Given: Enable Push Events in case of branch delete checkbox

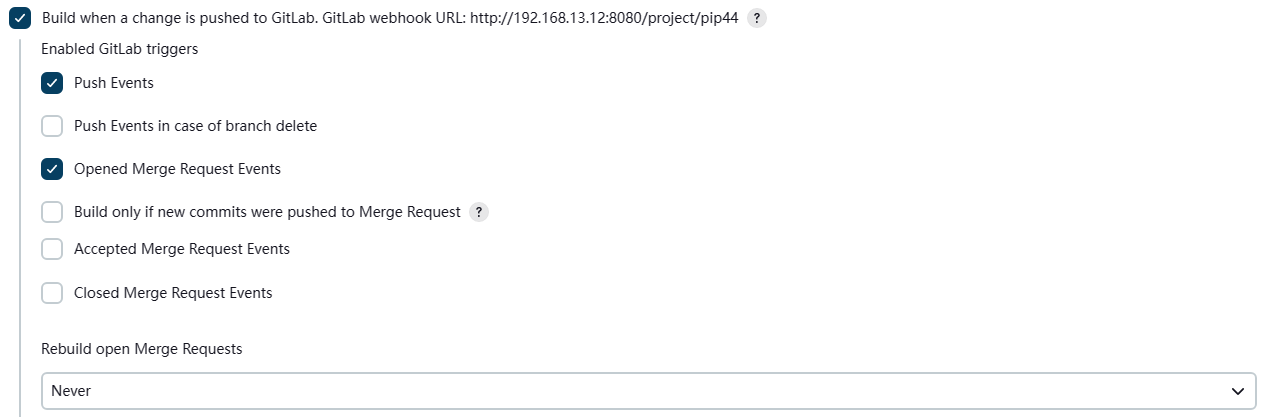Looking at the screenshot, I should (52, 126).
